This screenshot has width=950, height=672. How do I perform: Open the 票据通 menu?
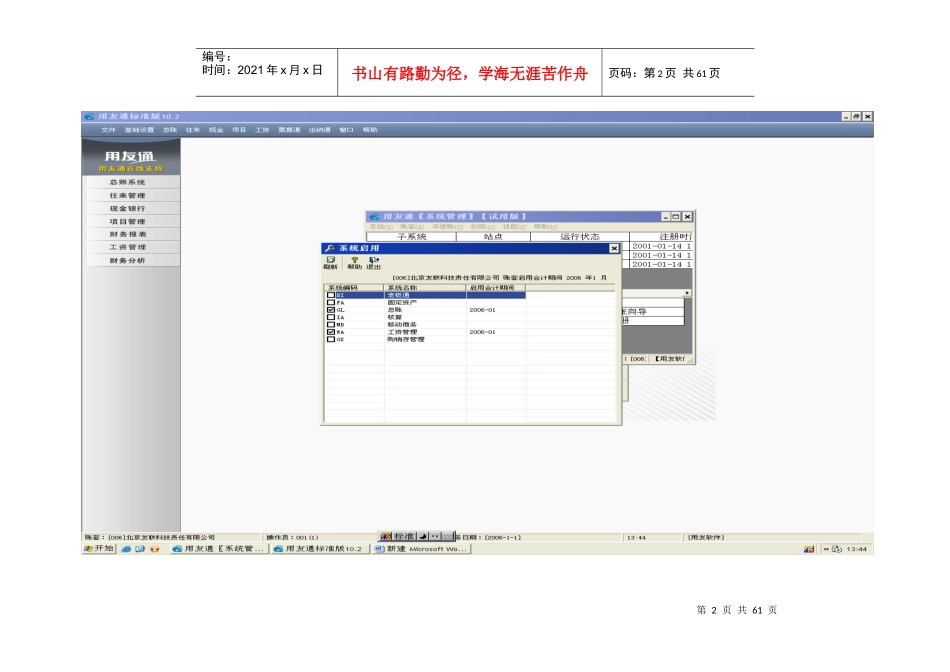click(x=289, y=130)
